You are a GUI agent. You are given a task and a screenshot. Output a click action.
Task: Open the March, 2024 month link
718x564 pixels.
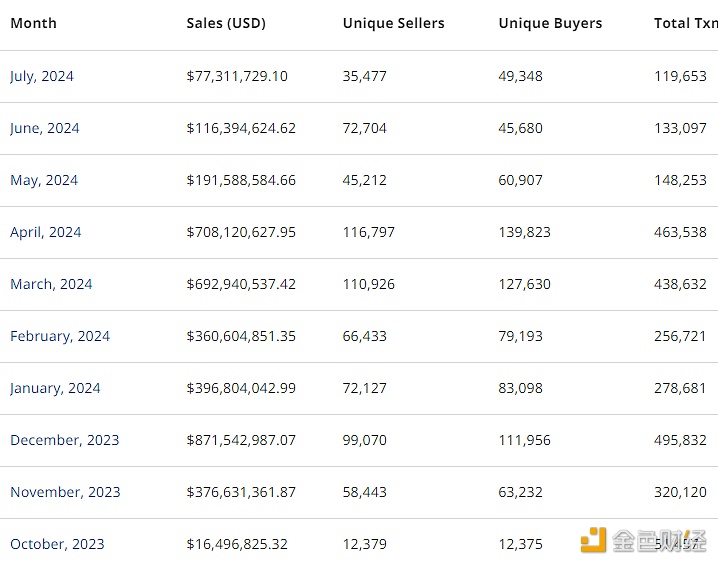coord(51,284)
